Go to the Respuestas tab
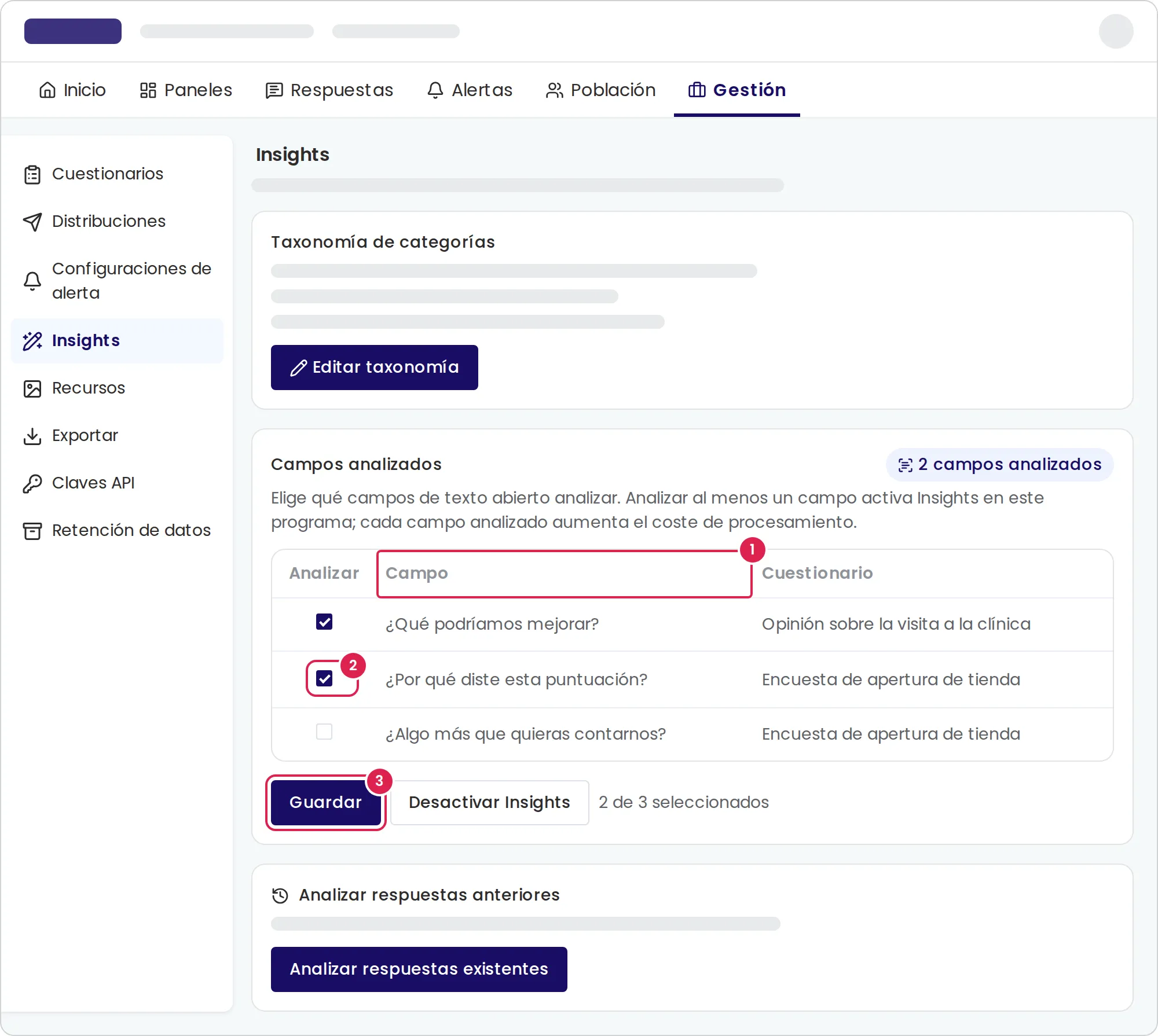1158x1036 pixels. 329,90
